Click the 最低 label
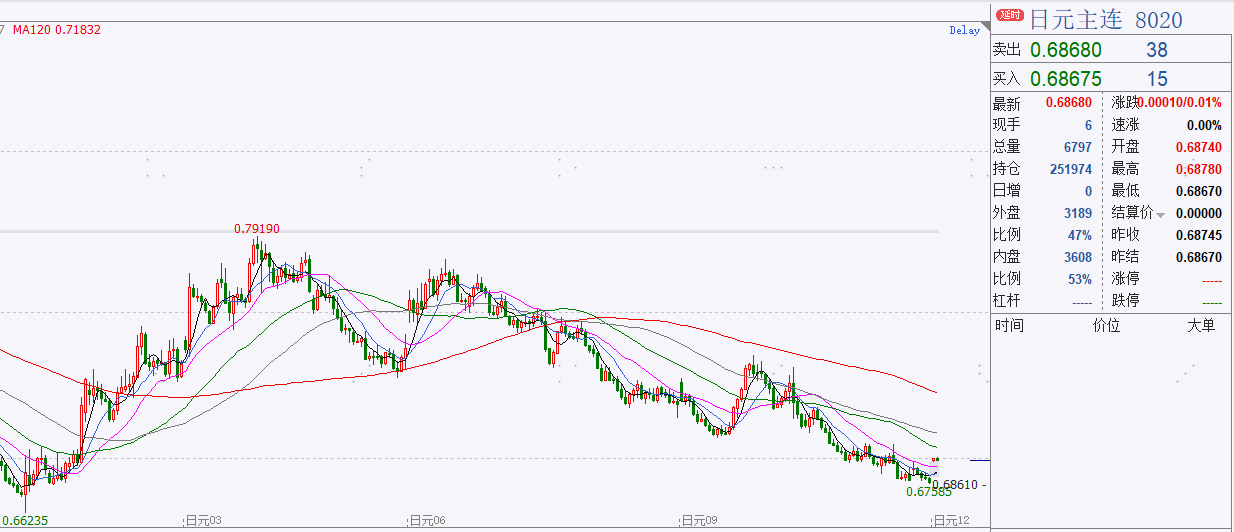Viewport: 1234px width, 532px height. click(x=1125, y=191)
